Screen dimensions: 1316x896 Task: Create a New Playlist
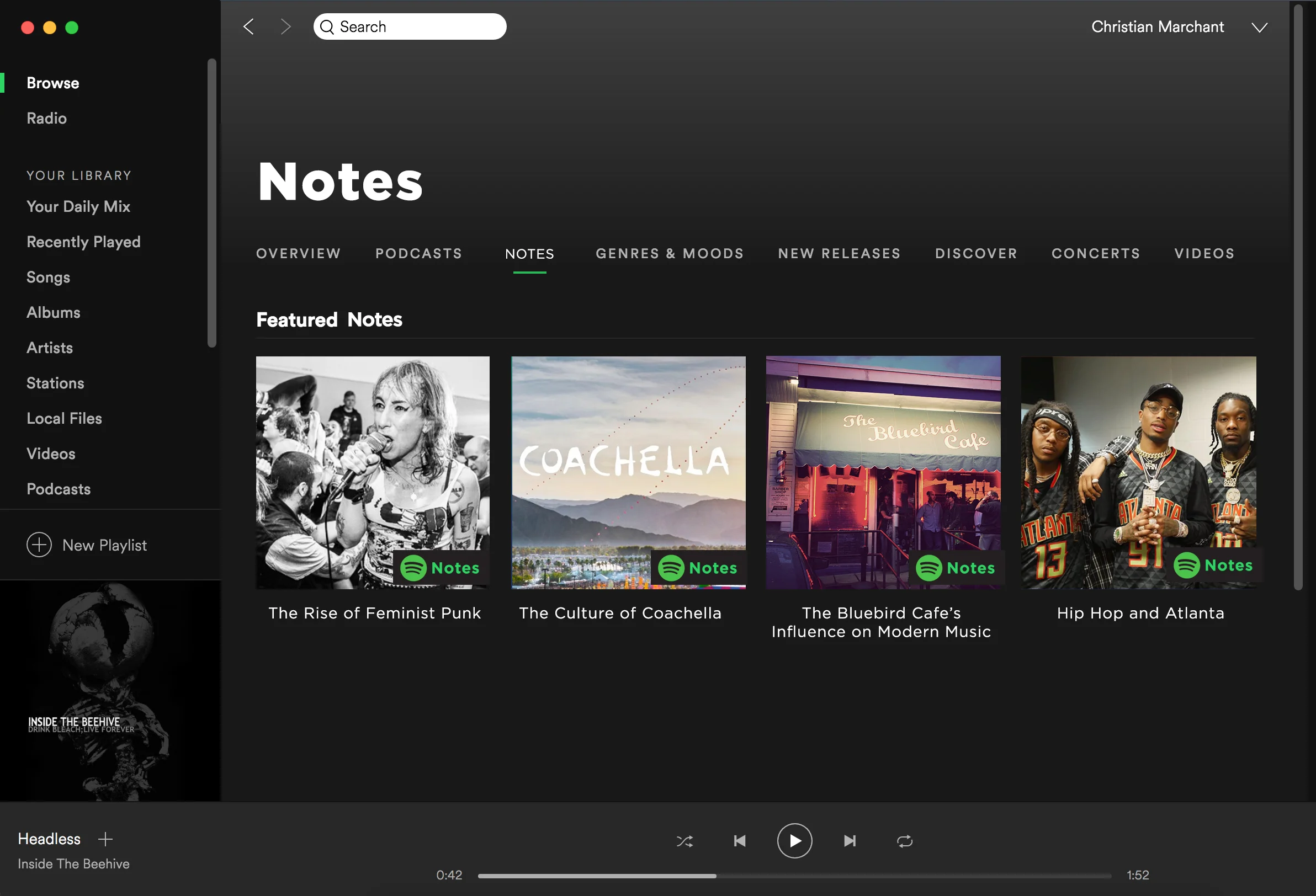[104, 545]
